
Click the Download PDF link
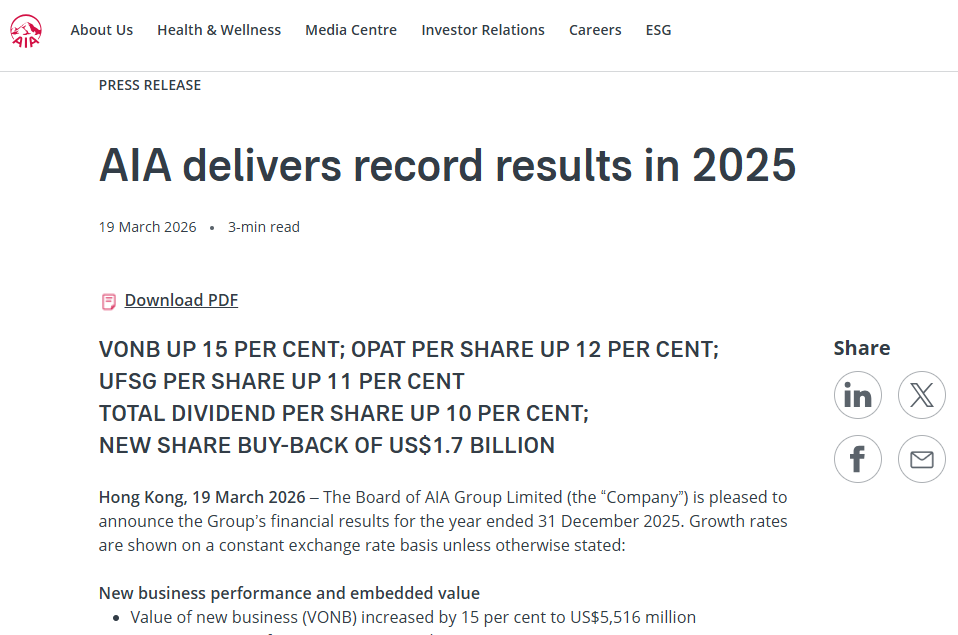[181, 300]
